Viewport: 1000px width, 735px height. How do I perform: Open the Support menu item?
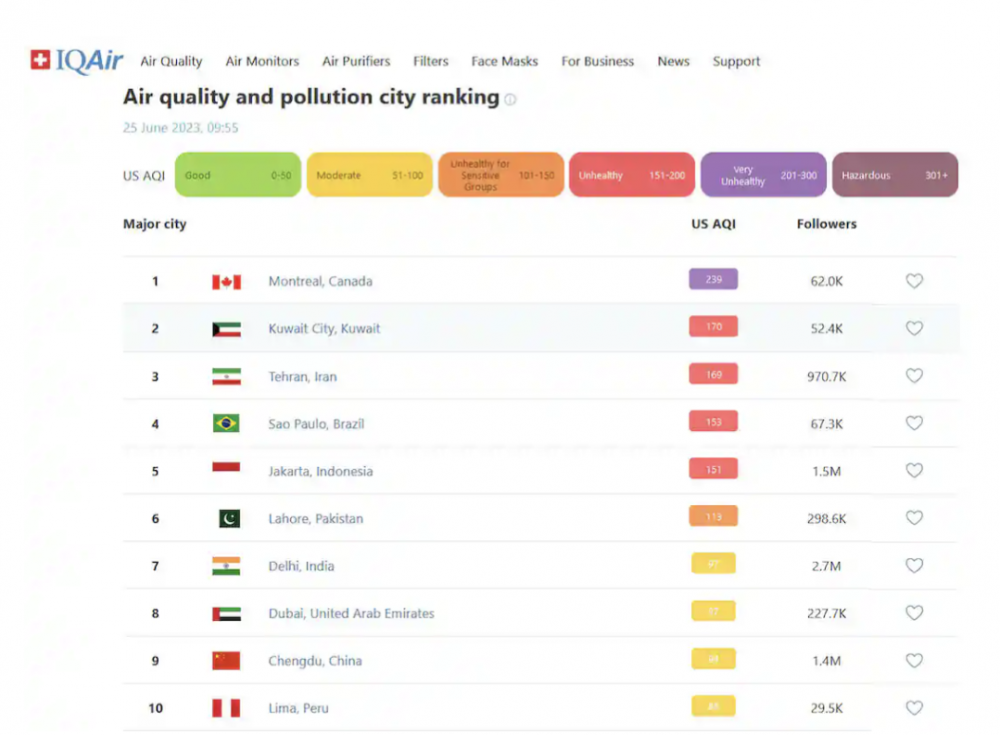[736, 61]
